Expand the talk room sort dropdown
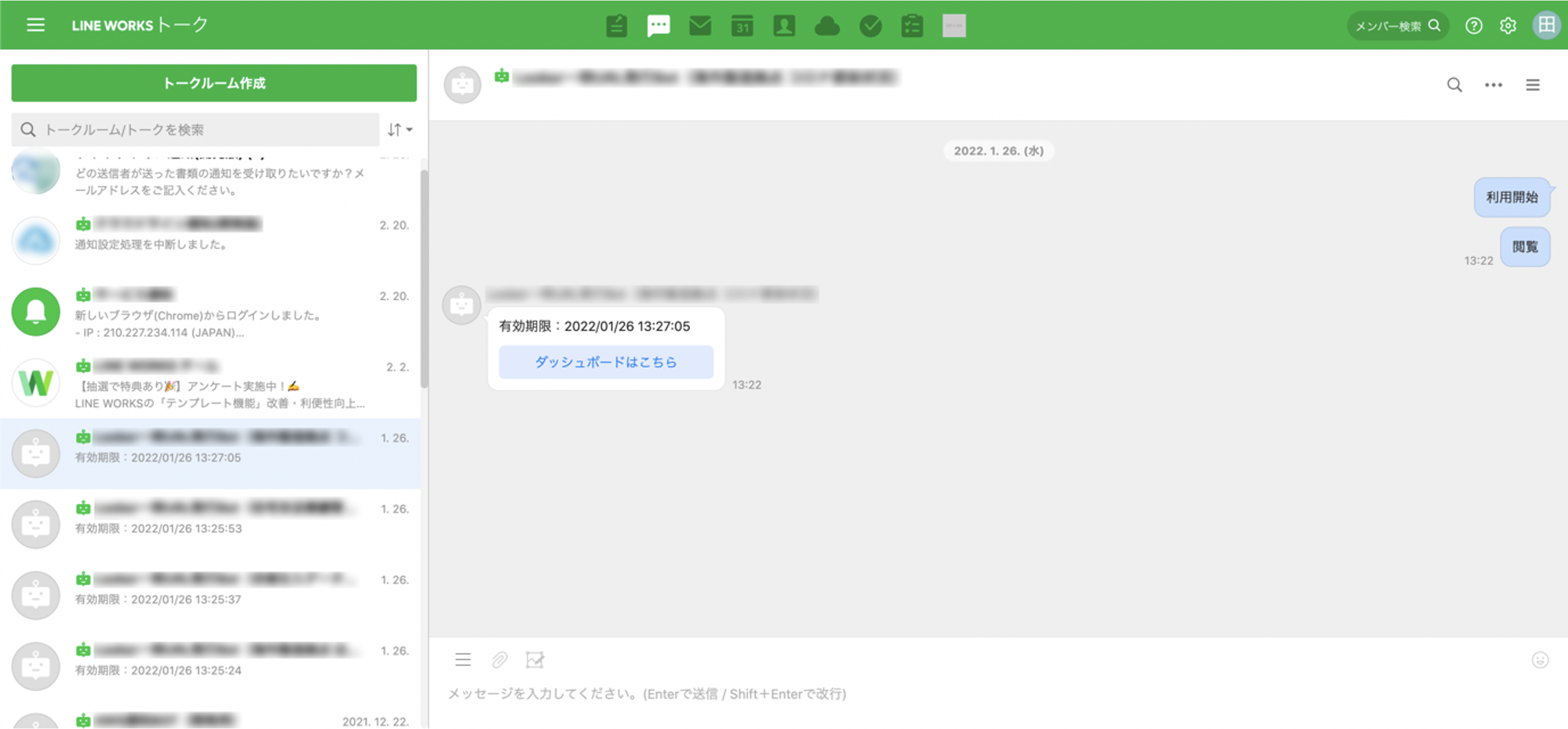This screenshot has width=1568, height=729. point(400,130)
